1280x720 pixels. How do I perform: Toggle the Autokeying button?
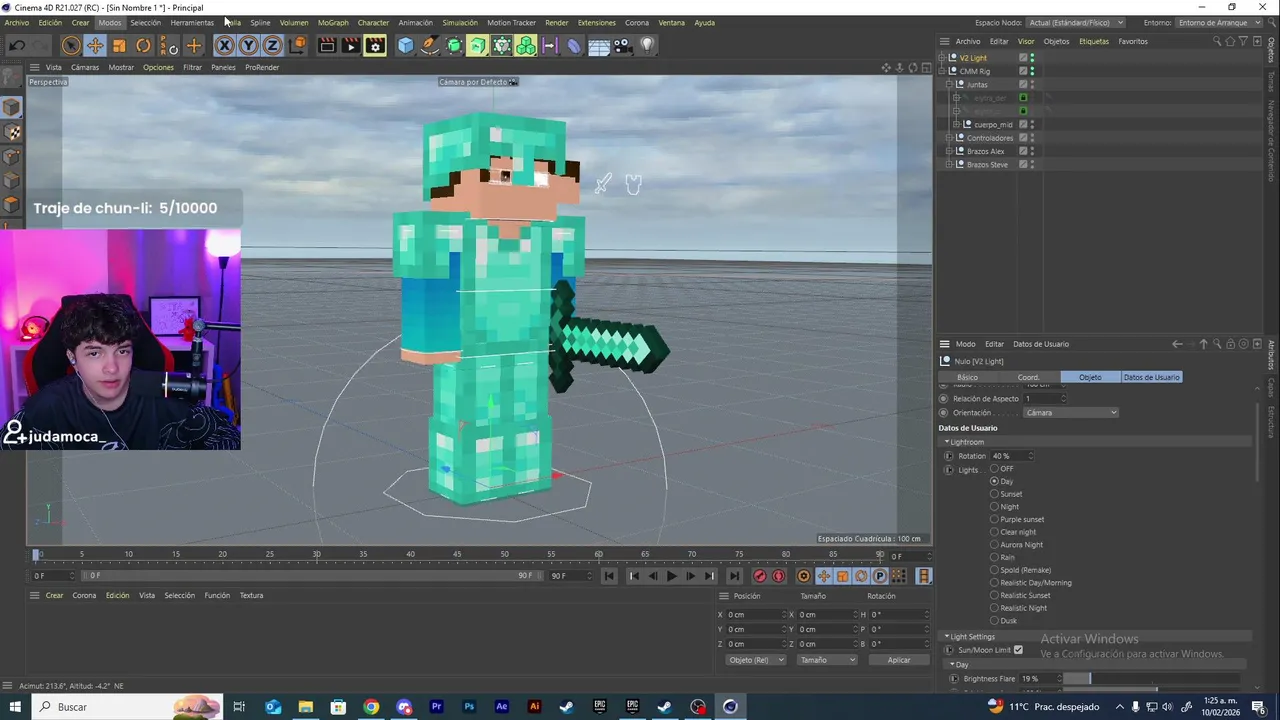point(779,576)
